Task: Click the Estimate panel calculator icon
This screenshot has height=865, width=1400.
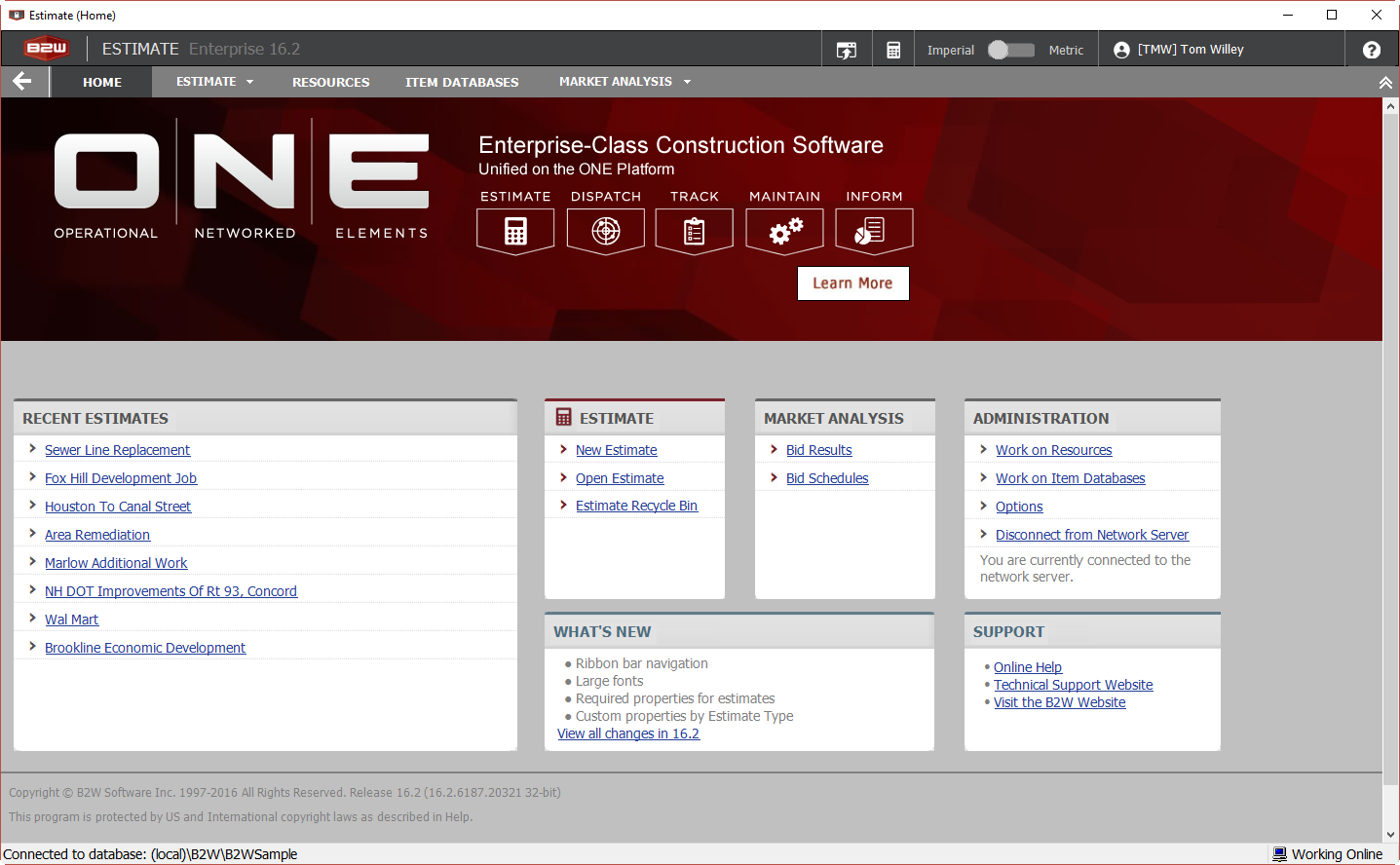Action: [x=564, y=417]
